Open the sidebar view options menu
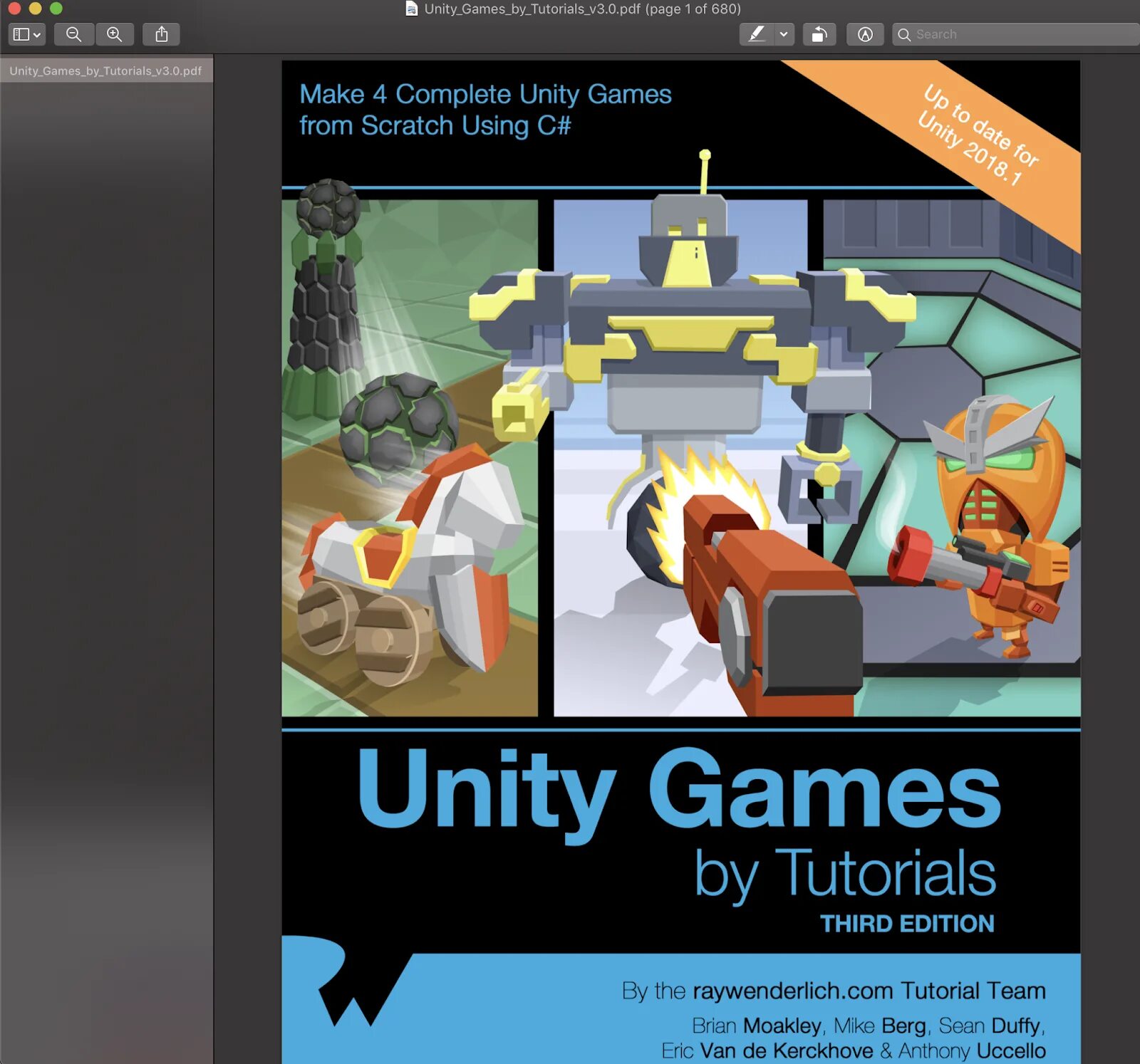Viewport: 1140px width, 1064px height. [27, 34]
